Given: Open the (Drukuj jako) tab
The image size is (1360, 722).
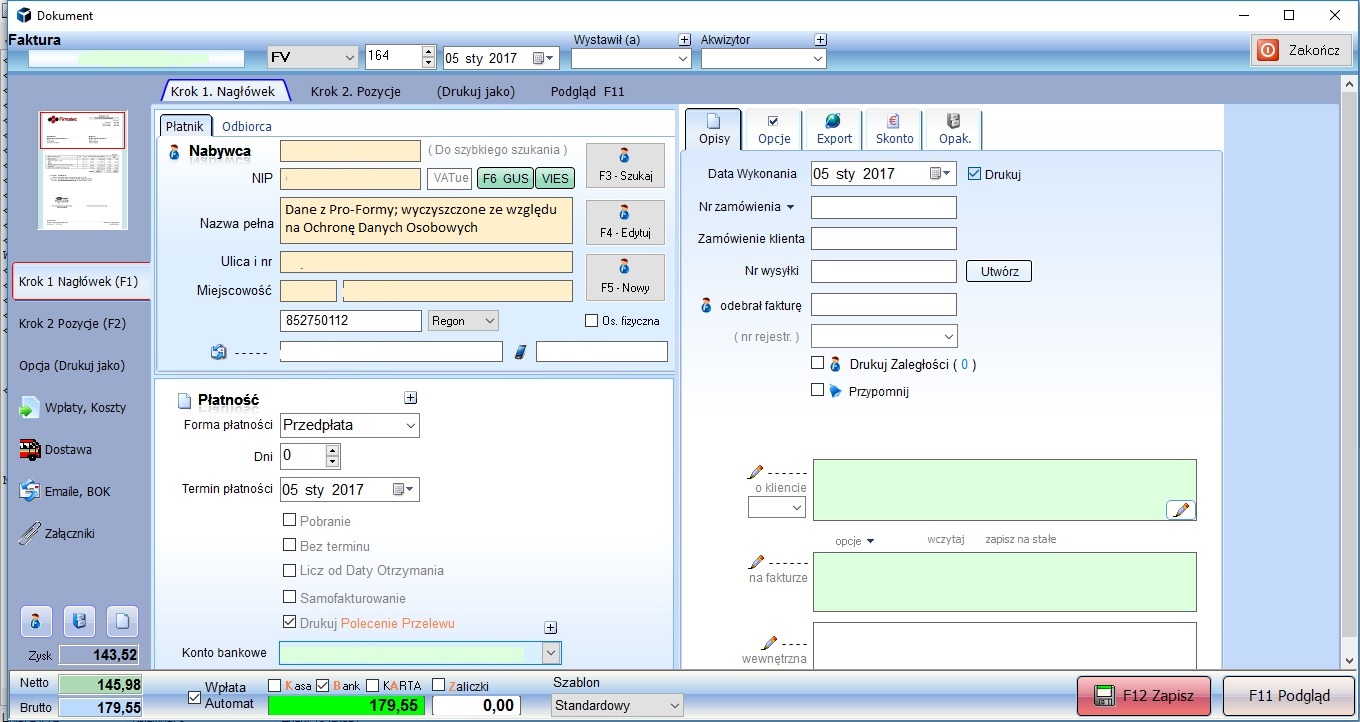Looking at the screenshot, I should (x=476, y=91).
